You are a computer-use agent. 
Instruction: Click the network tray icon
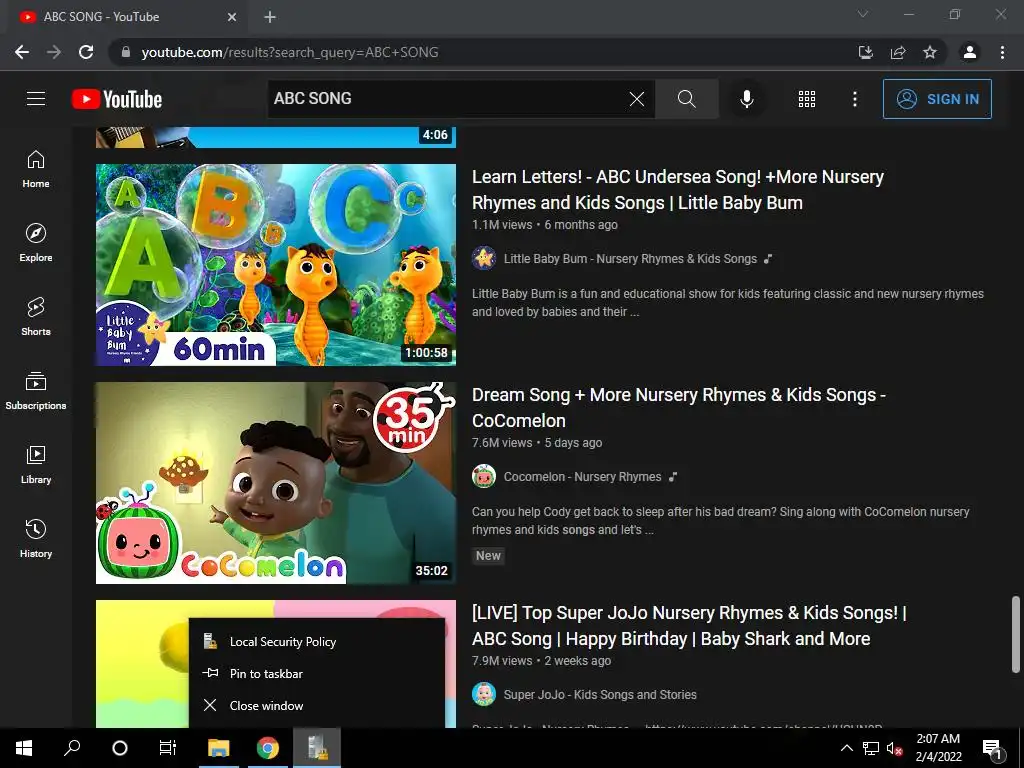point(871,748)
